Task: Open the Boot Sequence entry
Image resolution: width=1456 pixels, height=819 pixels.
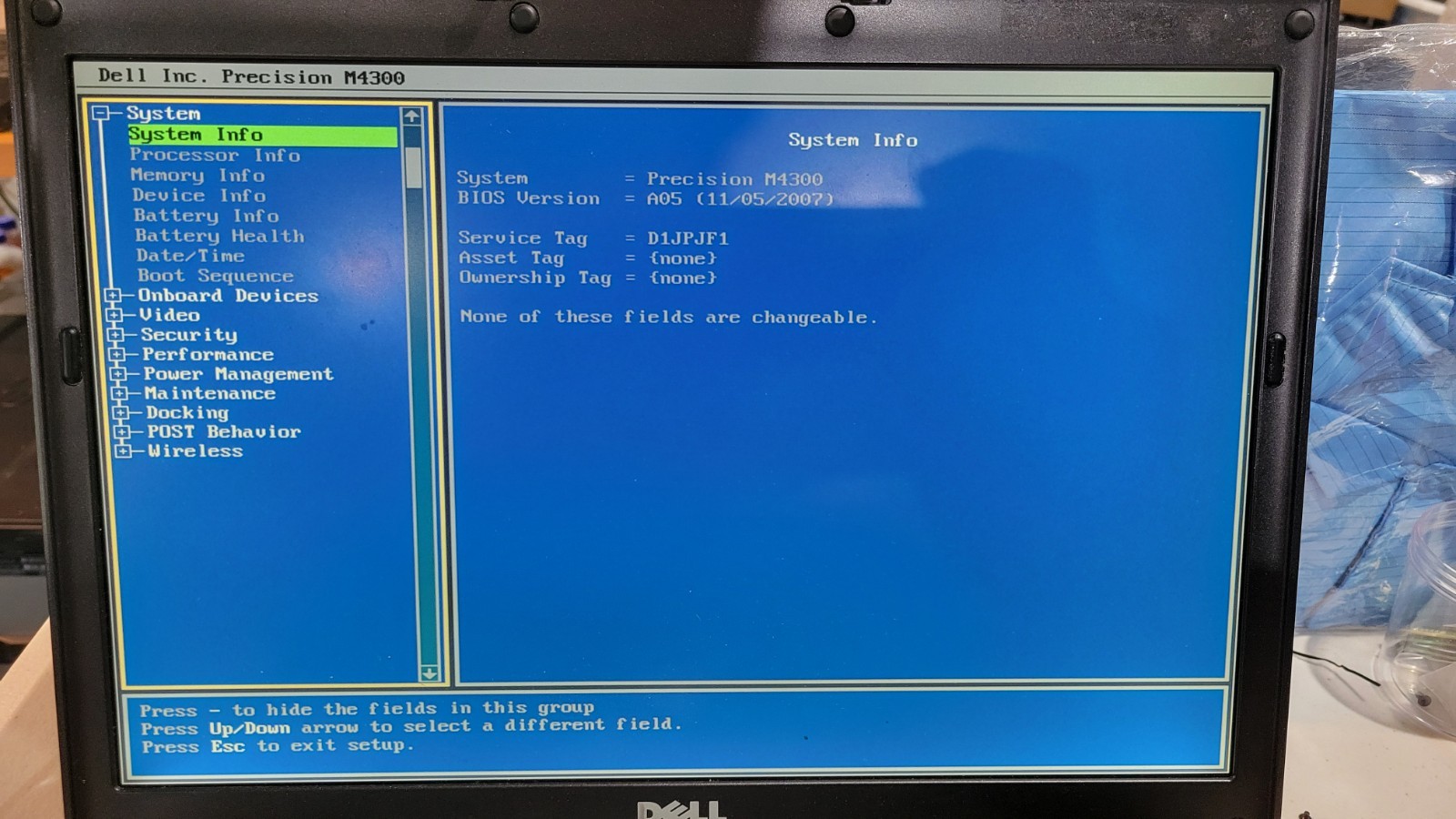Action: pos(216,276)
